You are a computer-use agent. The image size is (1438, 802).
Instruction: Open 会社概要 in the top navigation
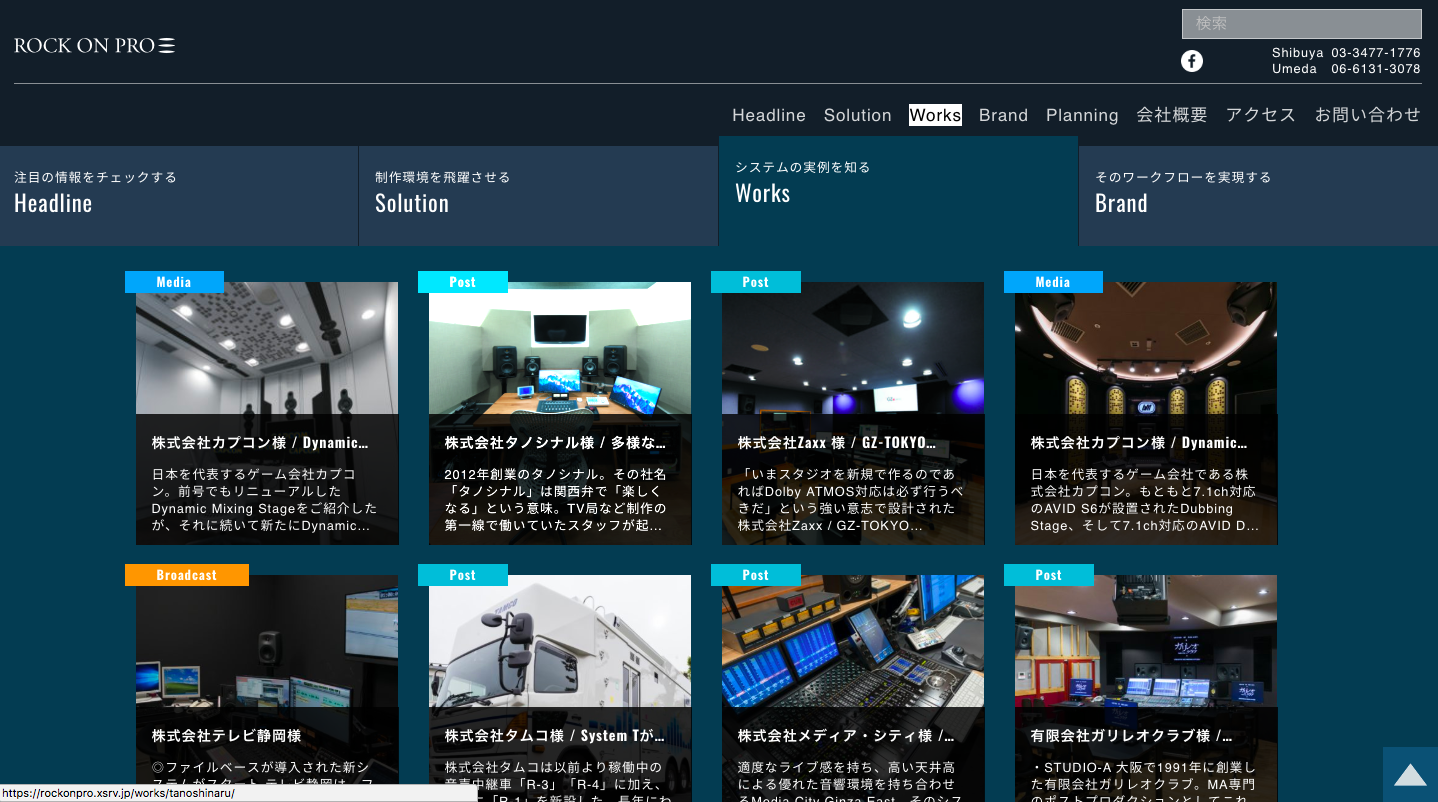[x=1172, y=115]
